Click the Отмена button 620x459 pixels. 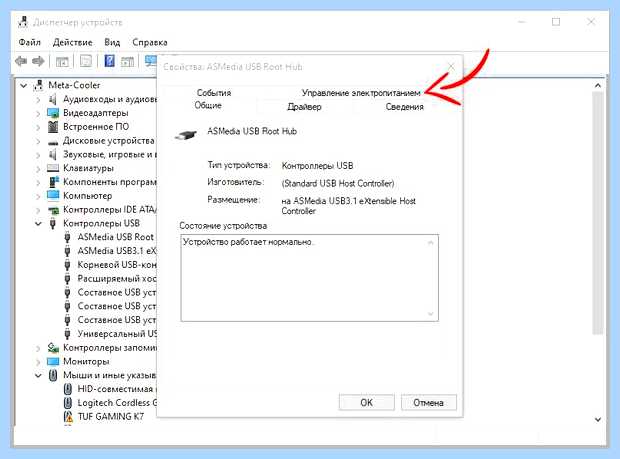point(429,402)
